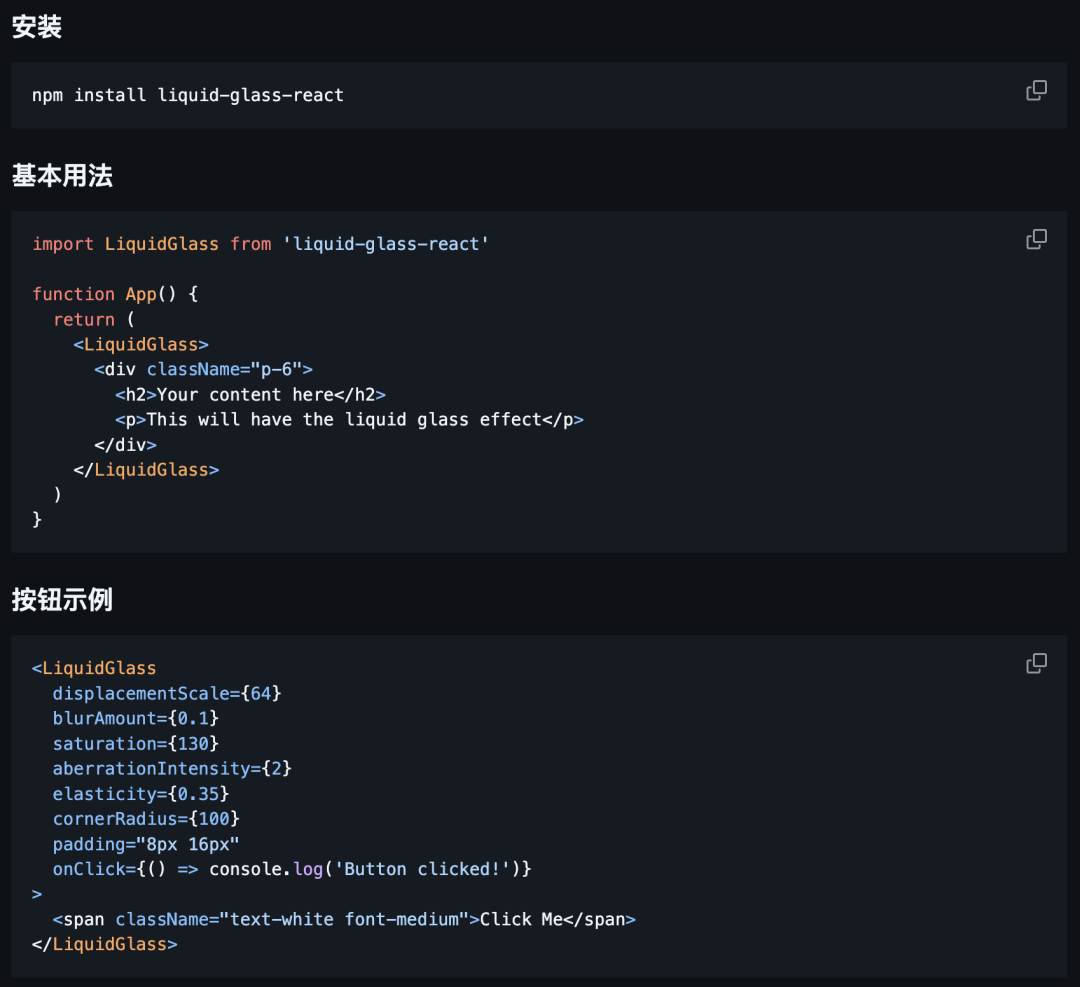
Task: Click the 'function App() {' line
Action: pyautogui.click(x=115, y=294)
